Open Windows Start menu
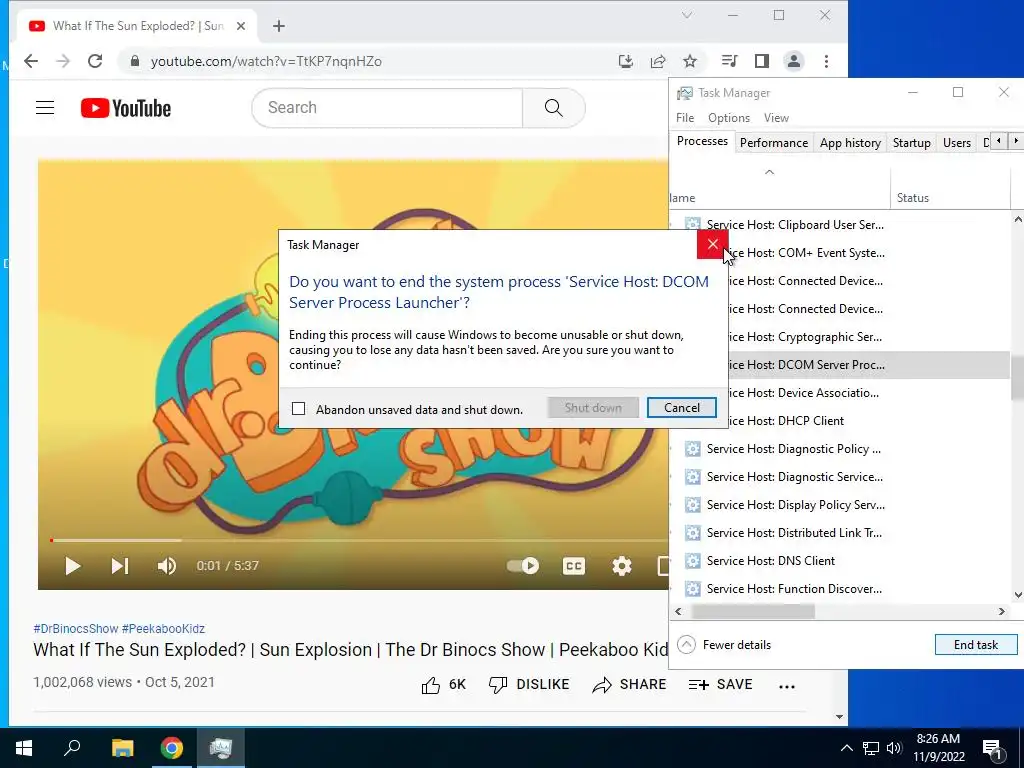Image resolution: width=1024 pixels, height=768 pixels. point(24,748)
